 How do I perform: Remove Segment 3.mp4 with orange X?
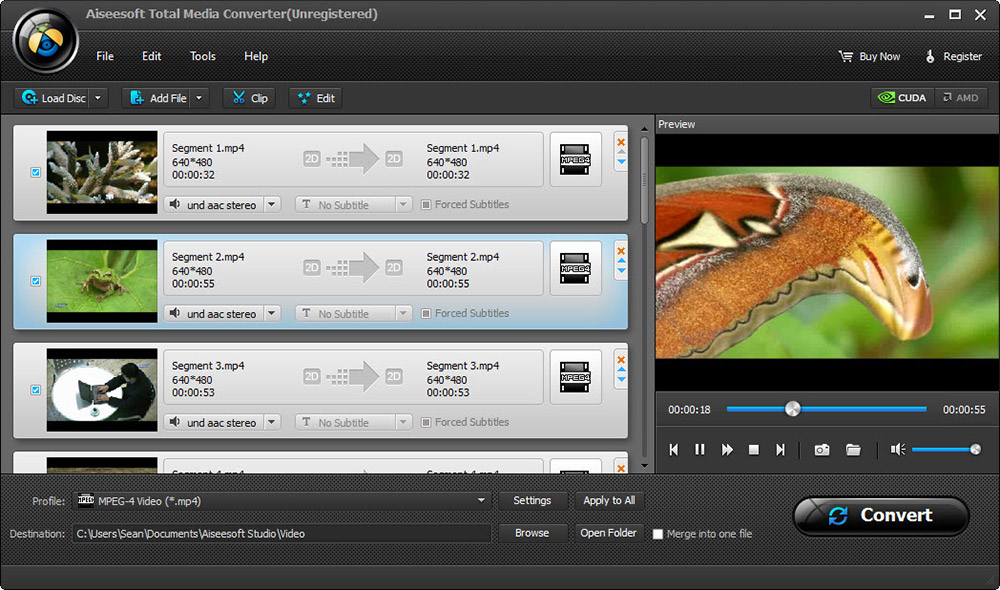click(x=621, y=359)
